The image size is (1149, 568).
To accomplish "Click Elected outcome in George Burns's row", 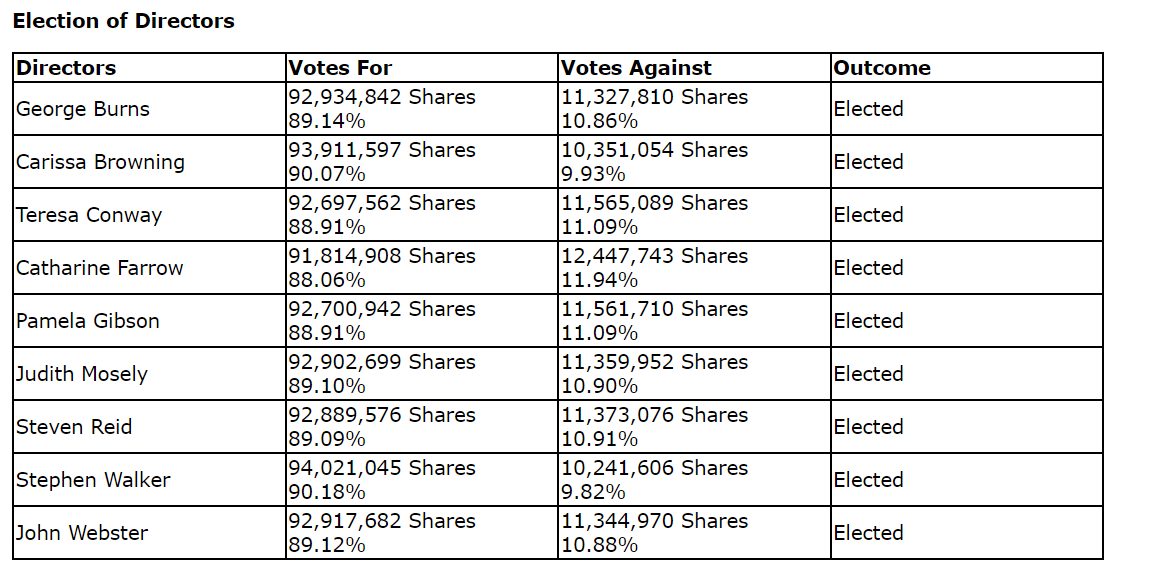I will point(868,109).
